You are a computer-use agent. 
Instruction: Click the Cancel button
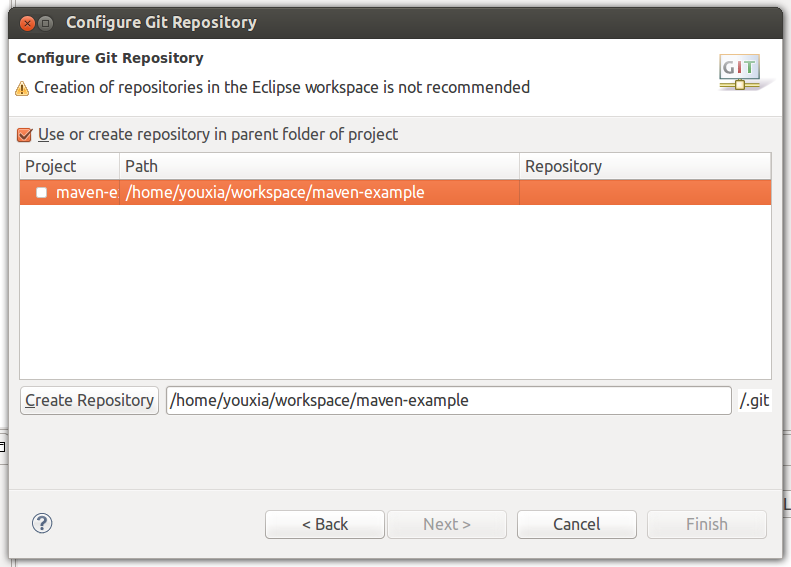point(577,524)
